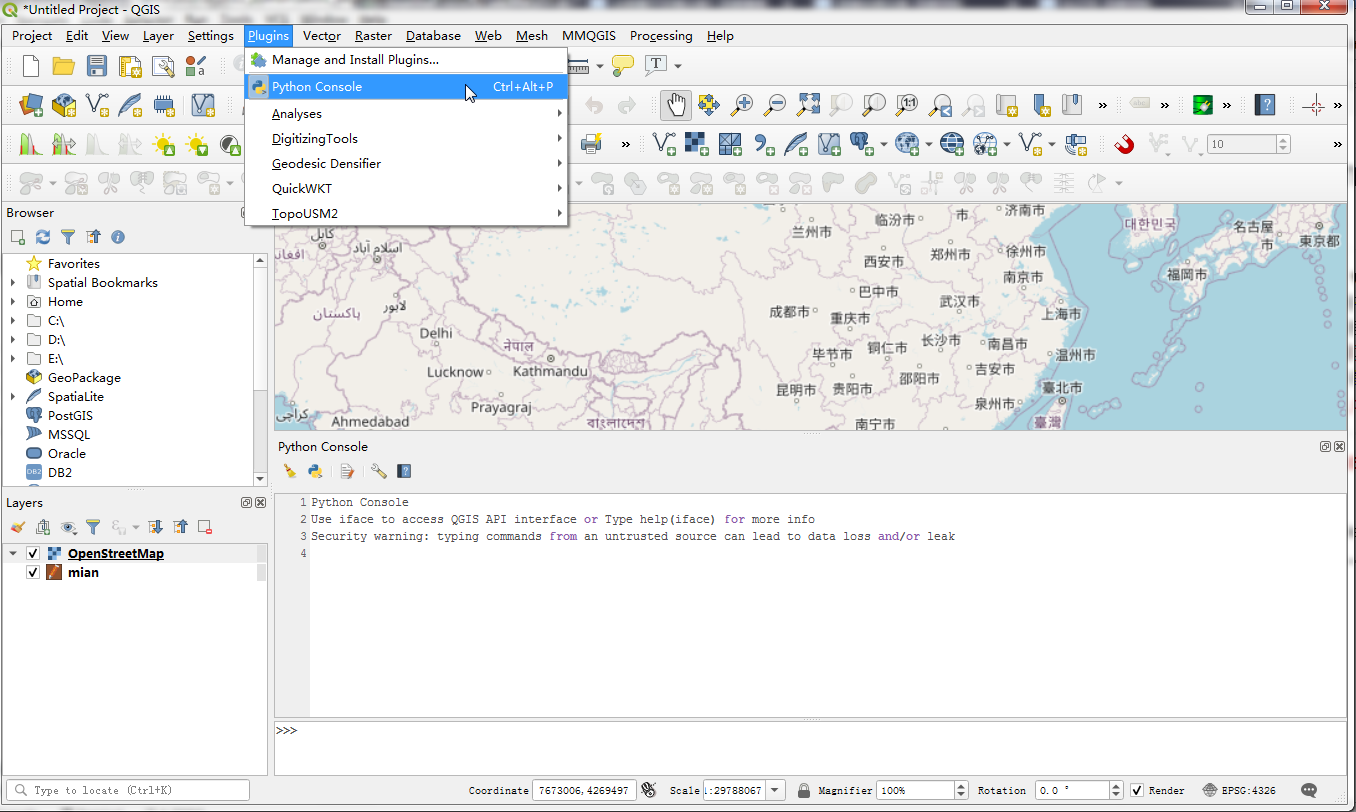Uncheck the mian layer visibility checkbox
Viewport: 1356px width, 812px height.
[33, 572]
